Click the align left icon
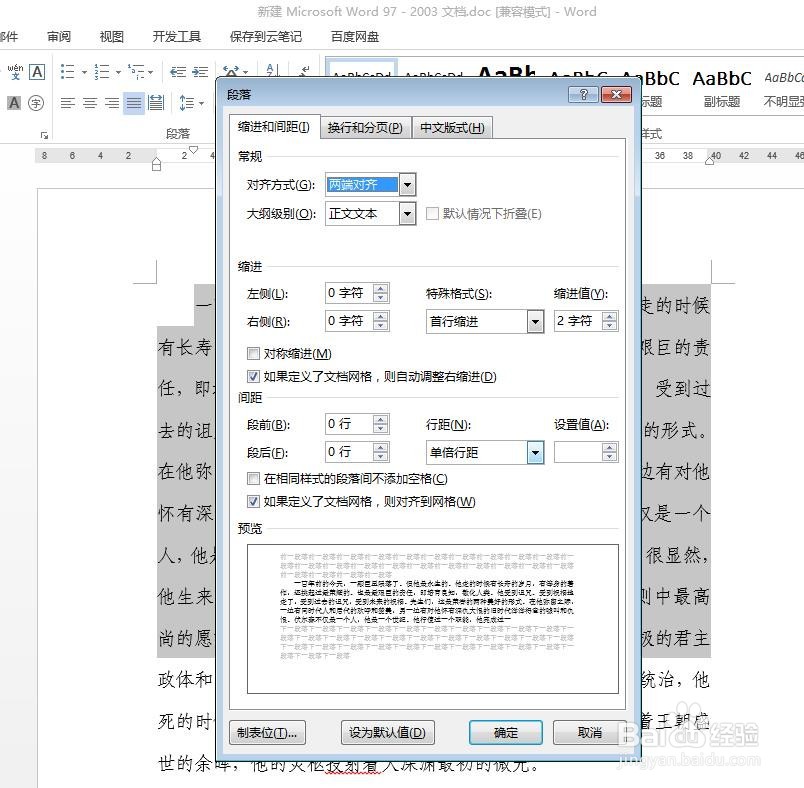 (67, 103)
